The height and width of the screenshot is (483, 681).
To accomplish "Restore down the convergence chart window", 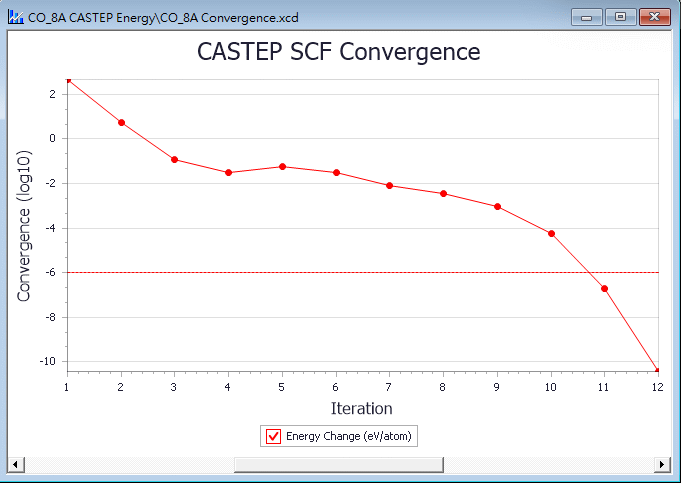I will click(x=620, y=17).
